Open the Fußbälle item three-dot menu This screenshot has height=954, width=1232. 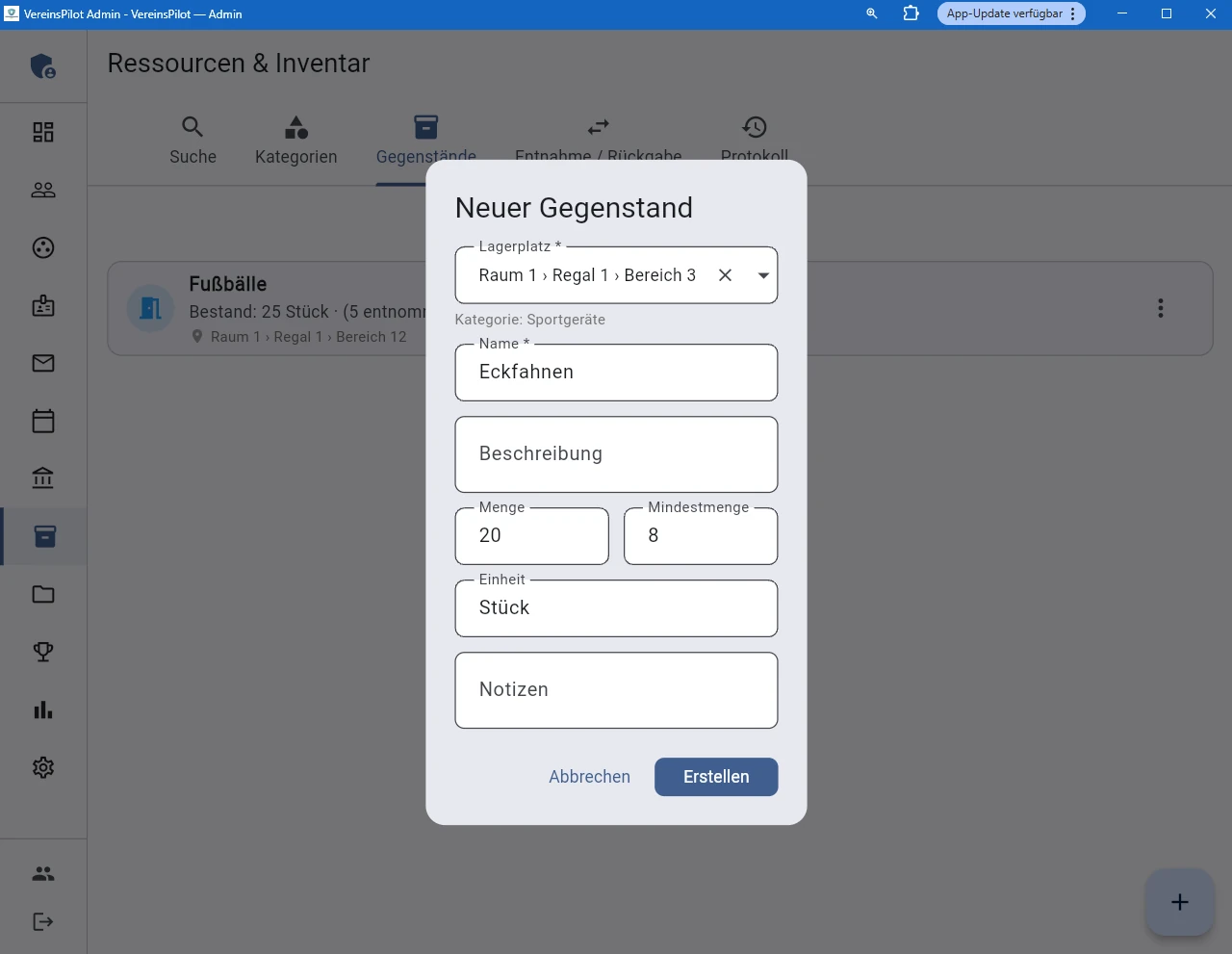[x=1160, y=308]
